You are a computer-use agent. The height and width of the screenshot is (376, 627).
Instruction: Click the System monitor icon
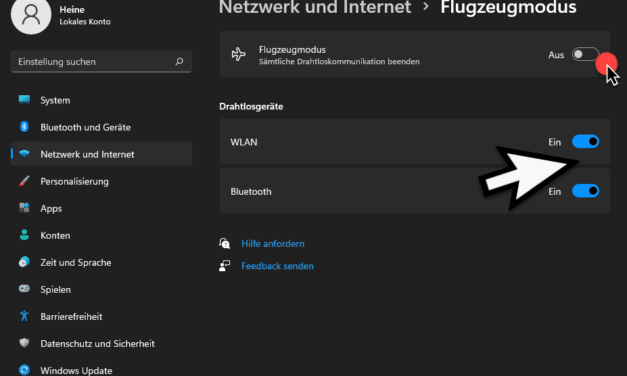24,100
